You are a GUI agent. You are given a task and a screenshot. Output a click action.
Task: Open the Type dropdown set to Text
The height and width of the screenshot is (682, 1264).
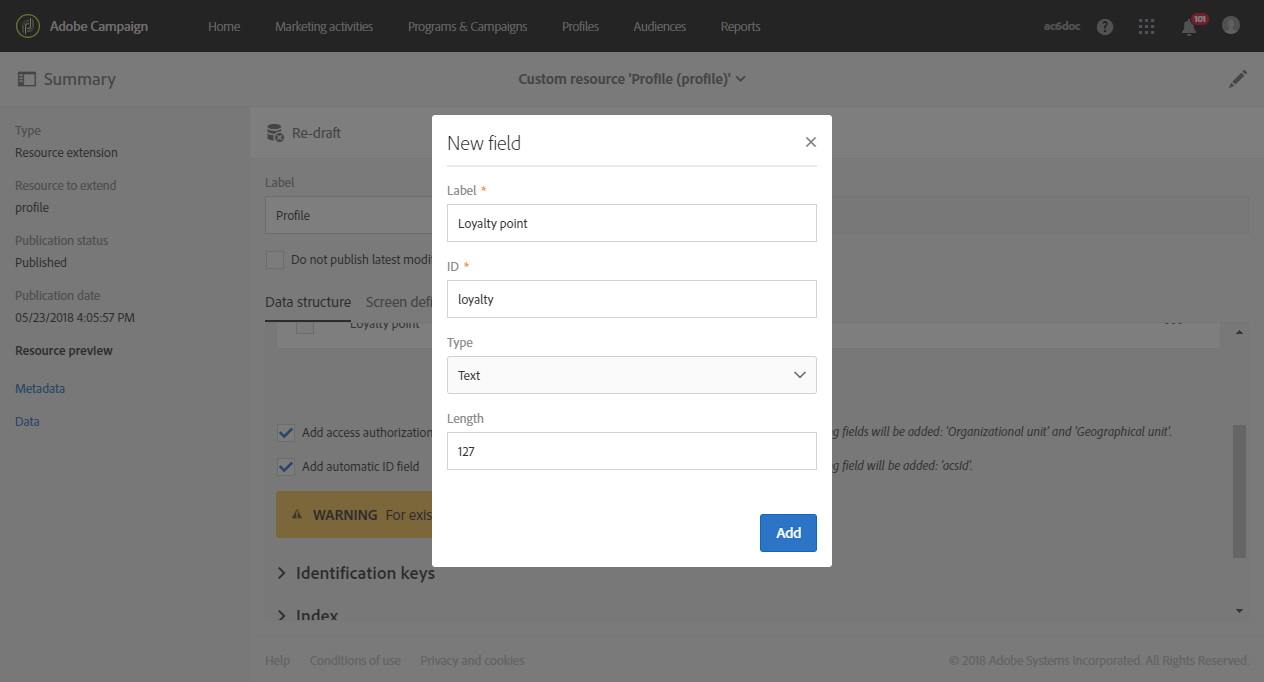[631, 375]
